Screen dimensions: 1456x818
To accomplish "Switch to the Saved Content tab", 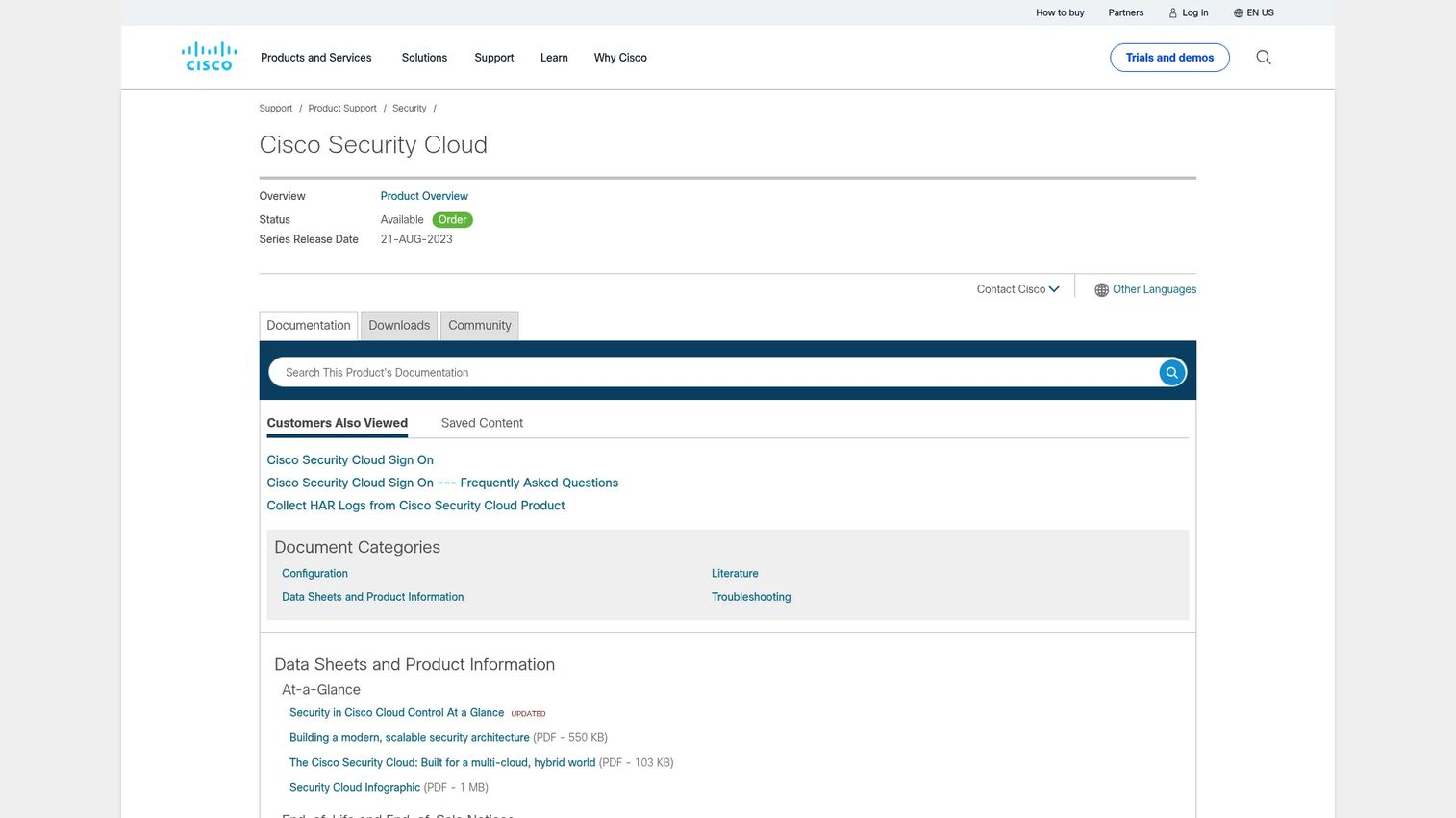I will 482,423.
